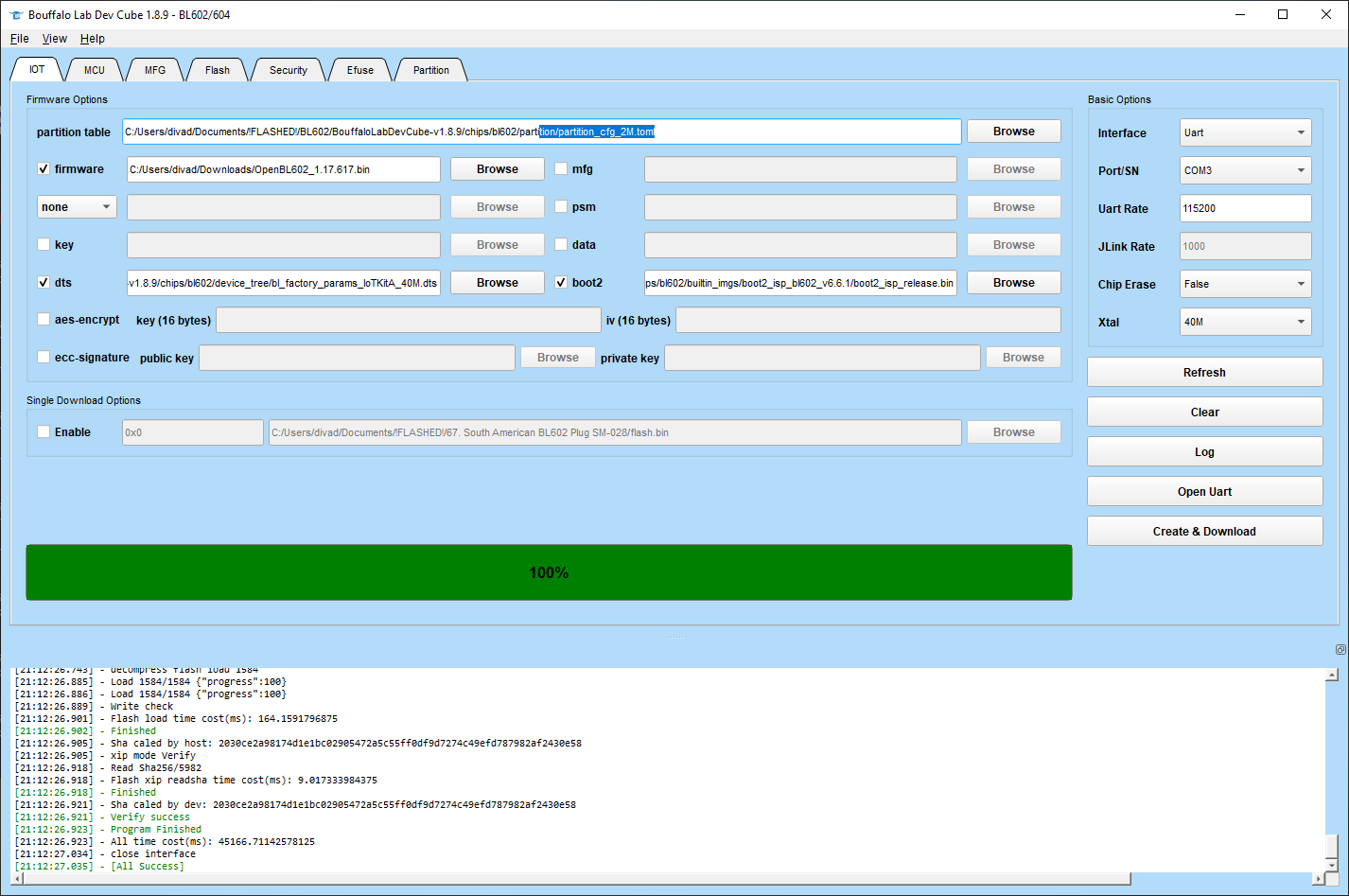Click the partition table path field
The image size is (1349, 896).
(x=542, y=132)
